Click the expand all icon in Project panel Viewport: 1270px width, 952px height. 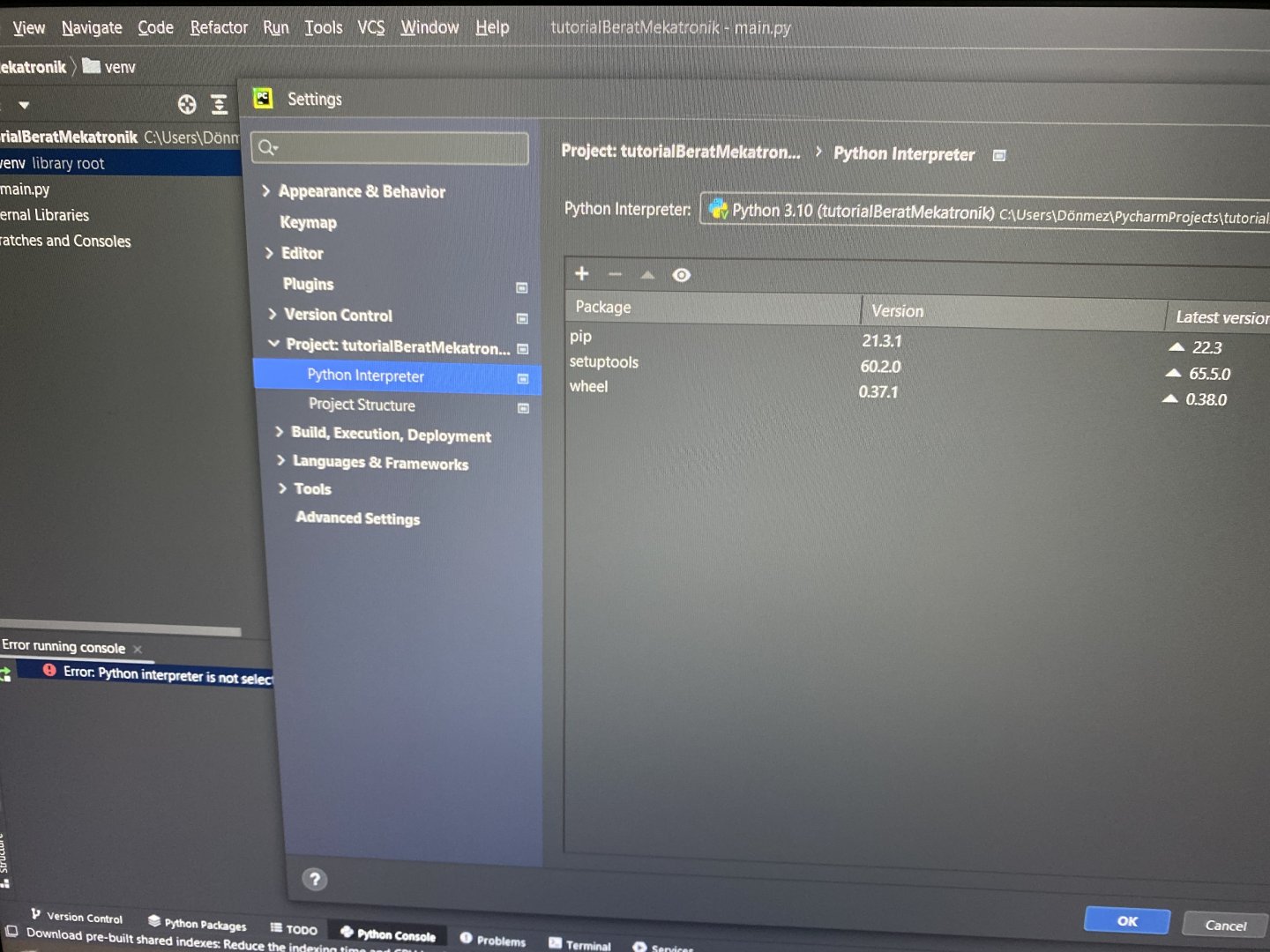[219, 105]
